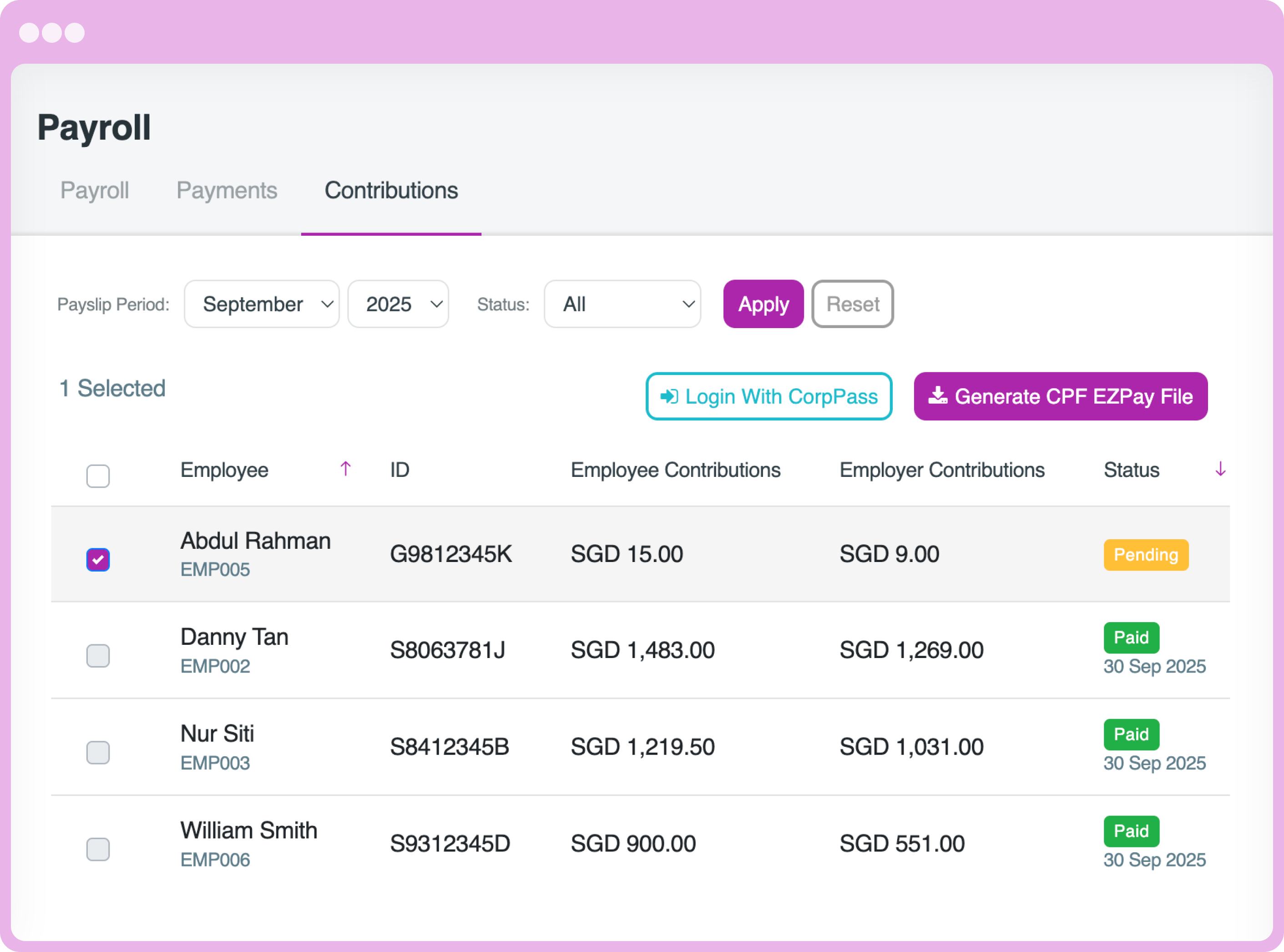Check the select-all checkbox in table header

(x=98, y=476)
